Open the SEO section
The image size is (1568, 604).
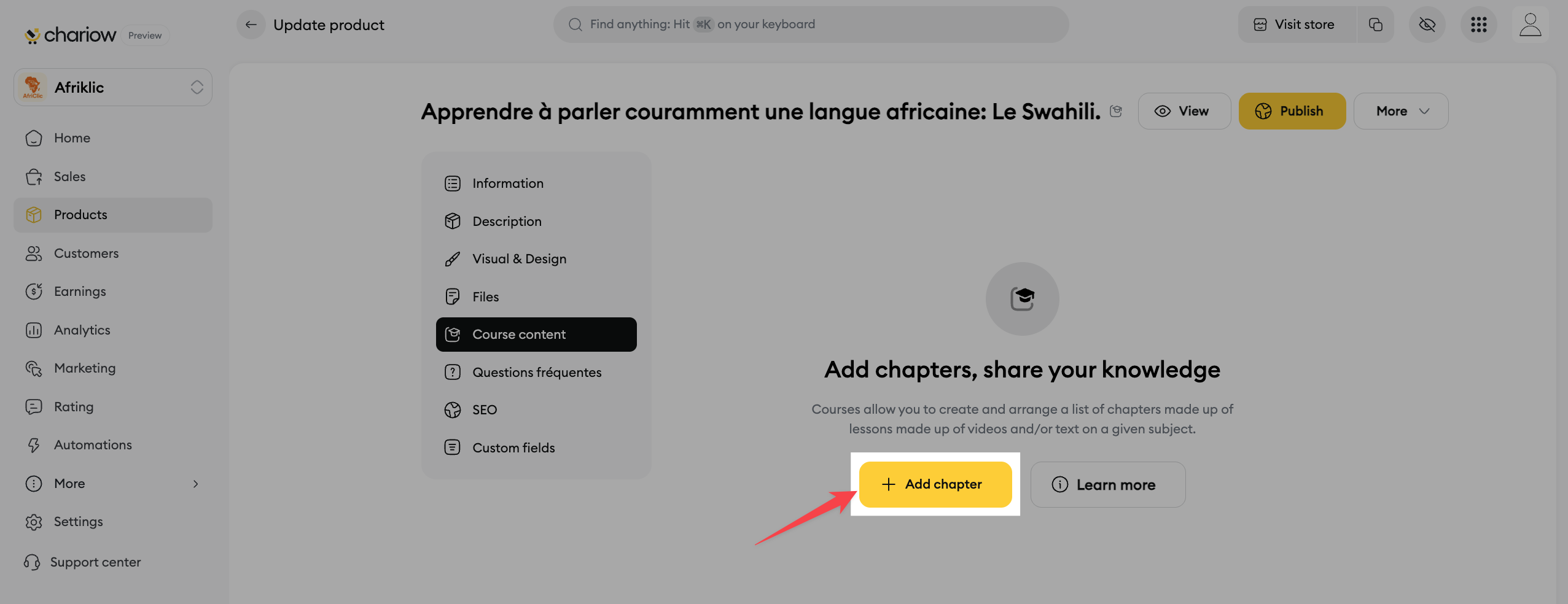click(x=536, y=410)
